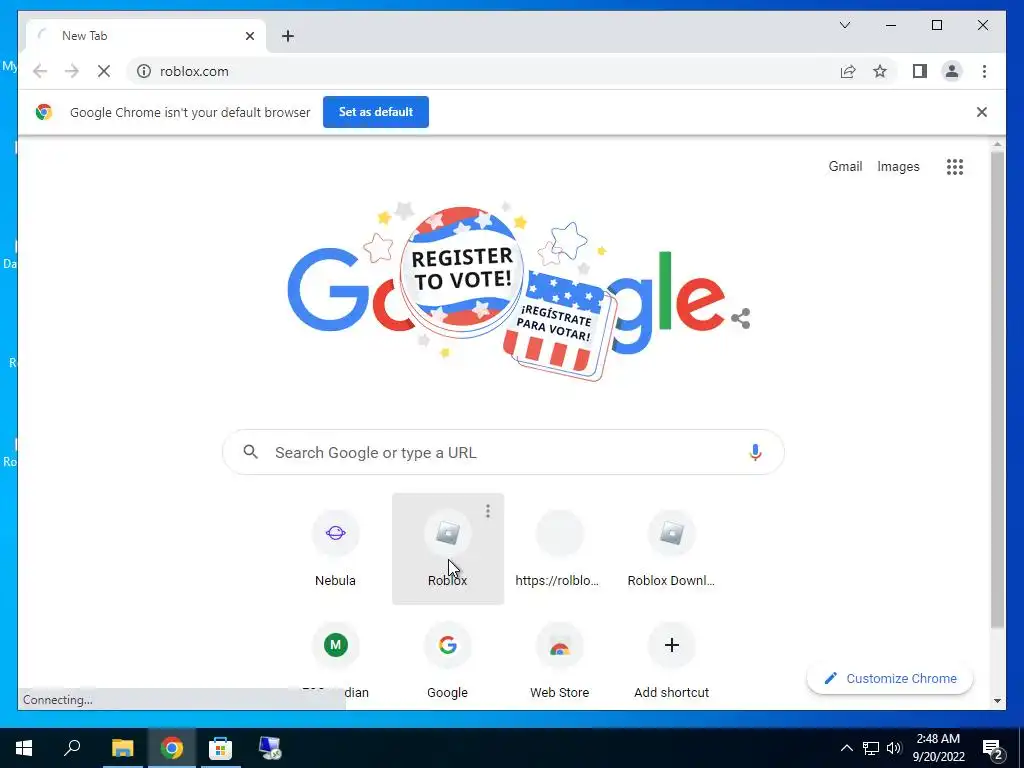
Task: Open the profile avatar menu
Action: 952,71
